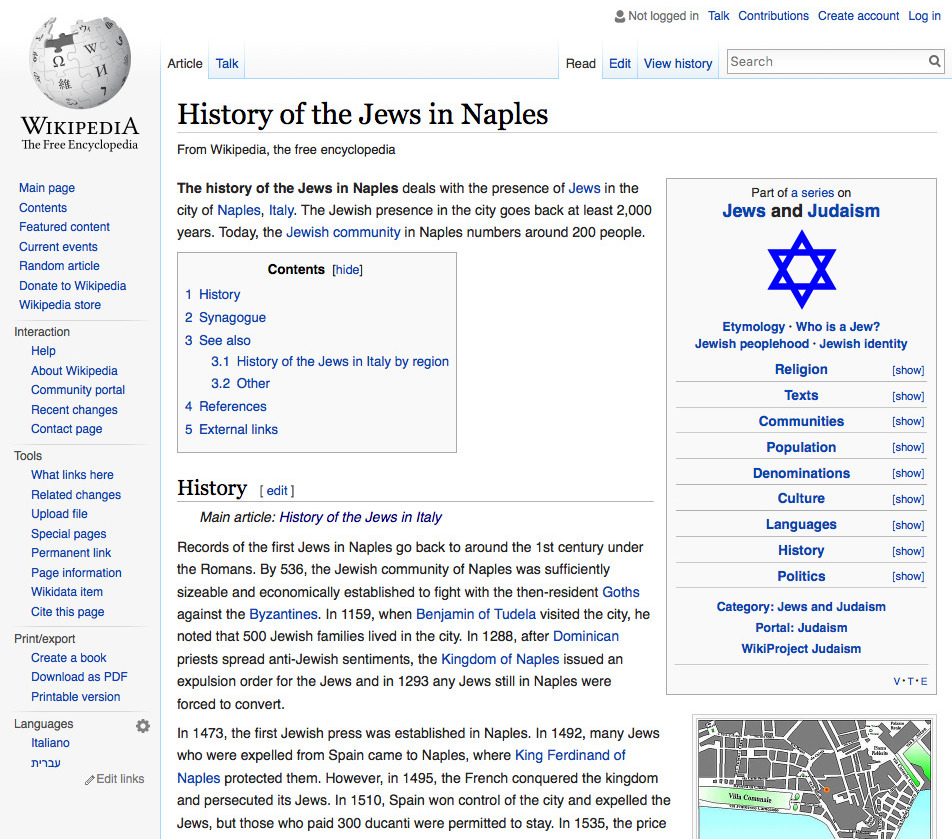The height and width of the screenshot is (839, 952).
Task: Edit the History section
Action: [x=277, y=491]
